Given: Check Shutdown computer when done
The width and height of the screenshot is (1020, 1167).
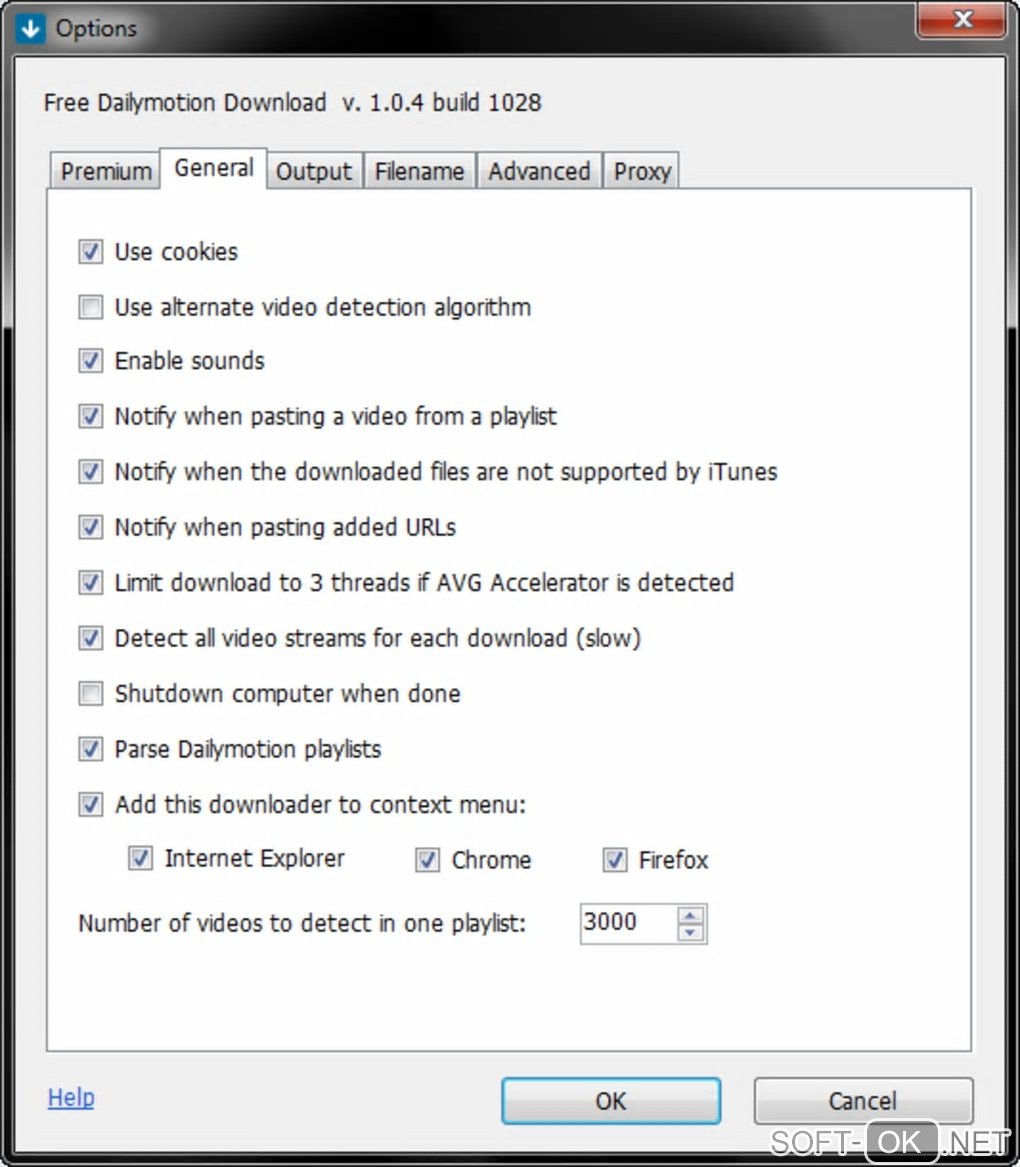Looking at the screenshot, I should [x=91, y=694].
